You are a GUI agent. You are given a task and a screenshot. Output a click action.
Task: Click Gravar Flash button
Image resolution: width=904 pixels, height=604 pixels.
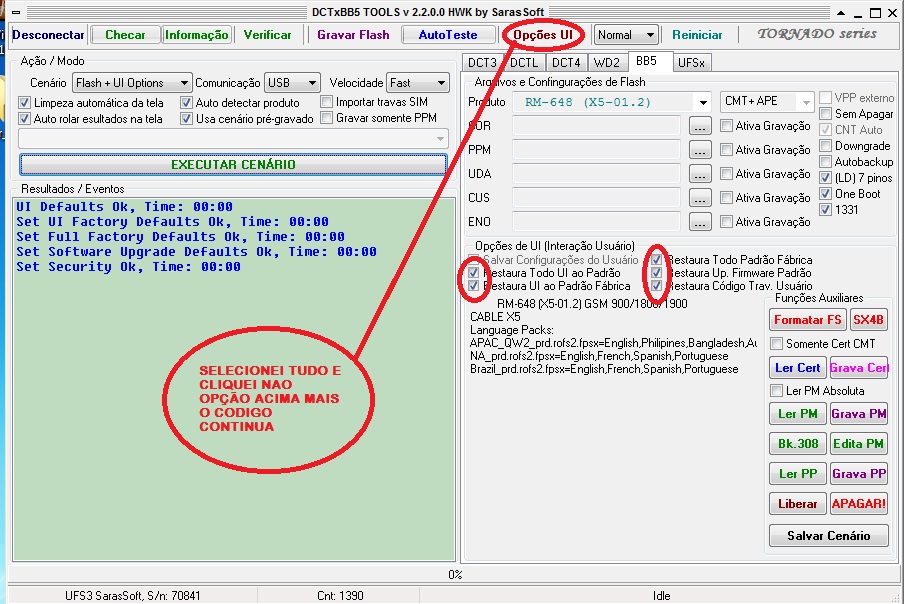click(353, 35)
